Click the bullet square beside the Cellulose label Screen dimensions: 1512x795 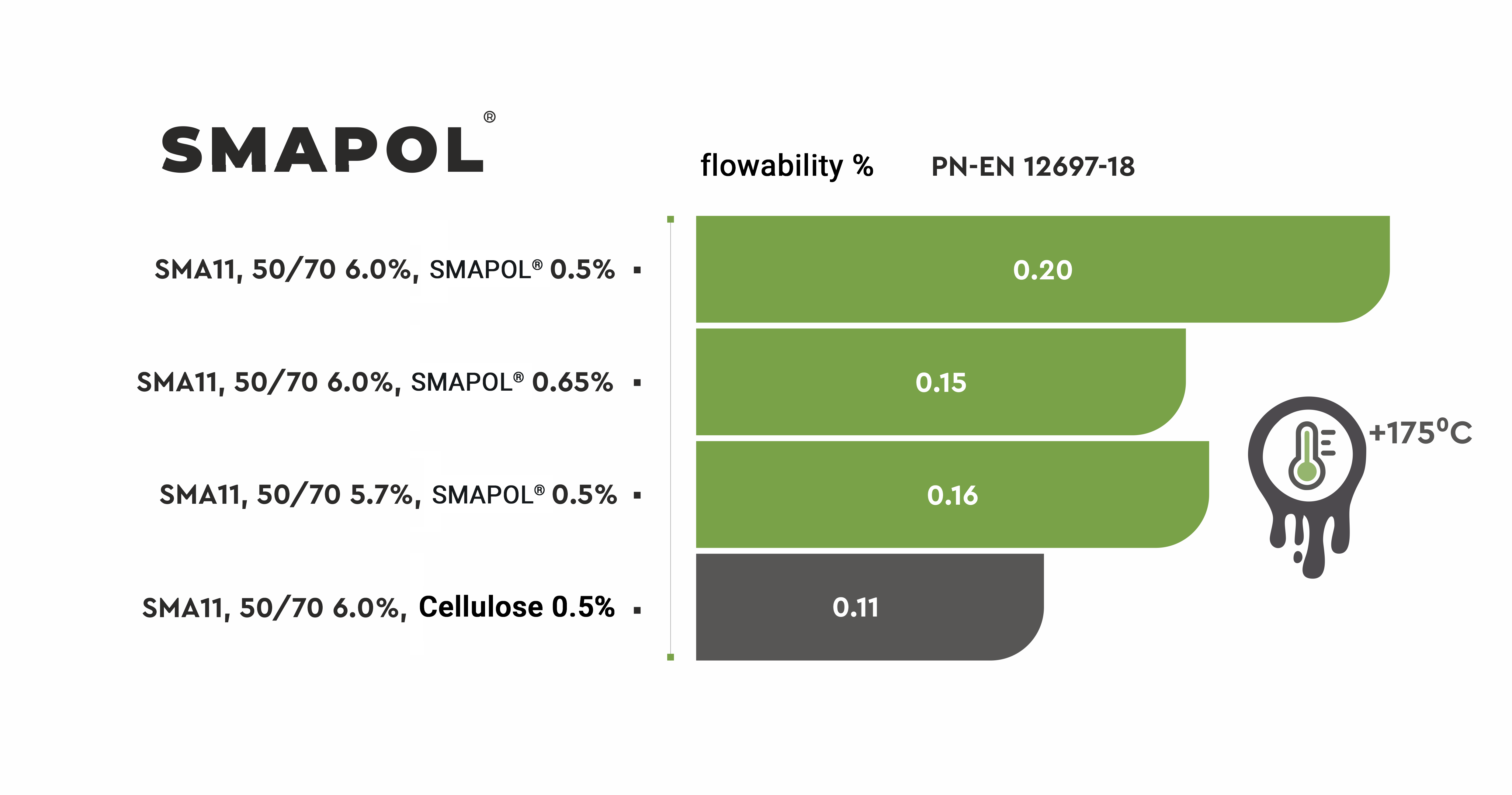tap(637, 610)
